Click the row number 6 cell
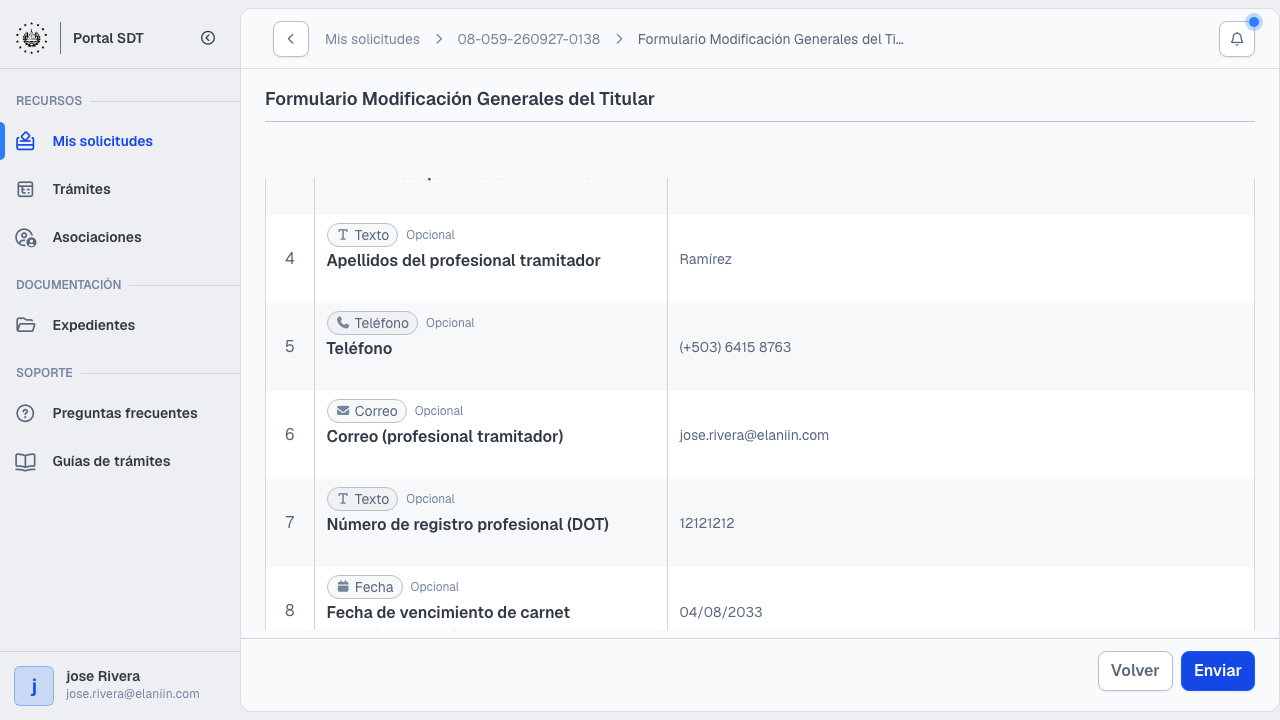 [x=290, y=435]
